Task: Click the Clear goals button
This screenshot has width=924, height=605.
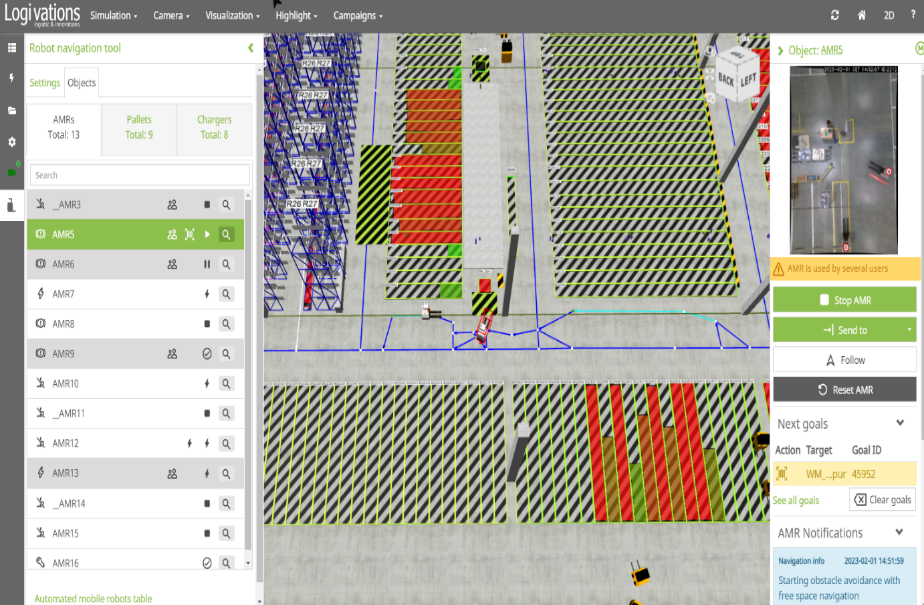Action: [x=882, y=500]
